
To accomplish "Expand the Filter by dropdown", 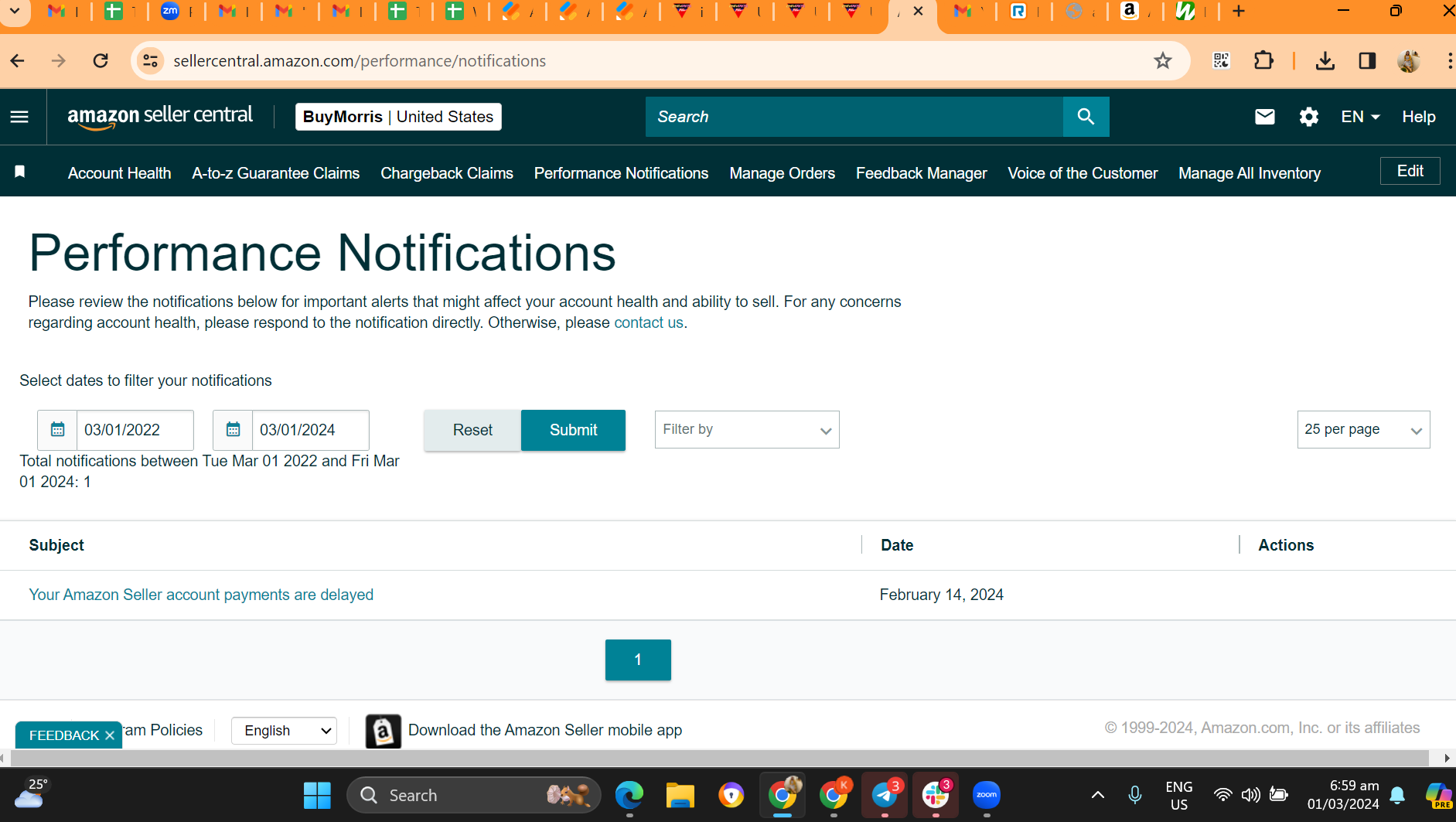I will click(x=747, y=430).
